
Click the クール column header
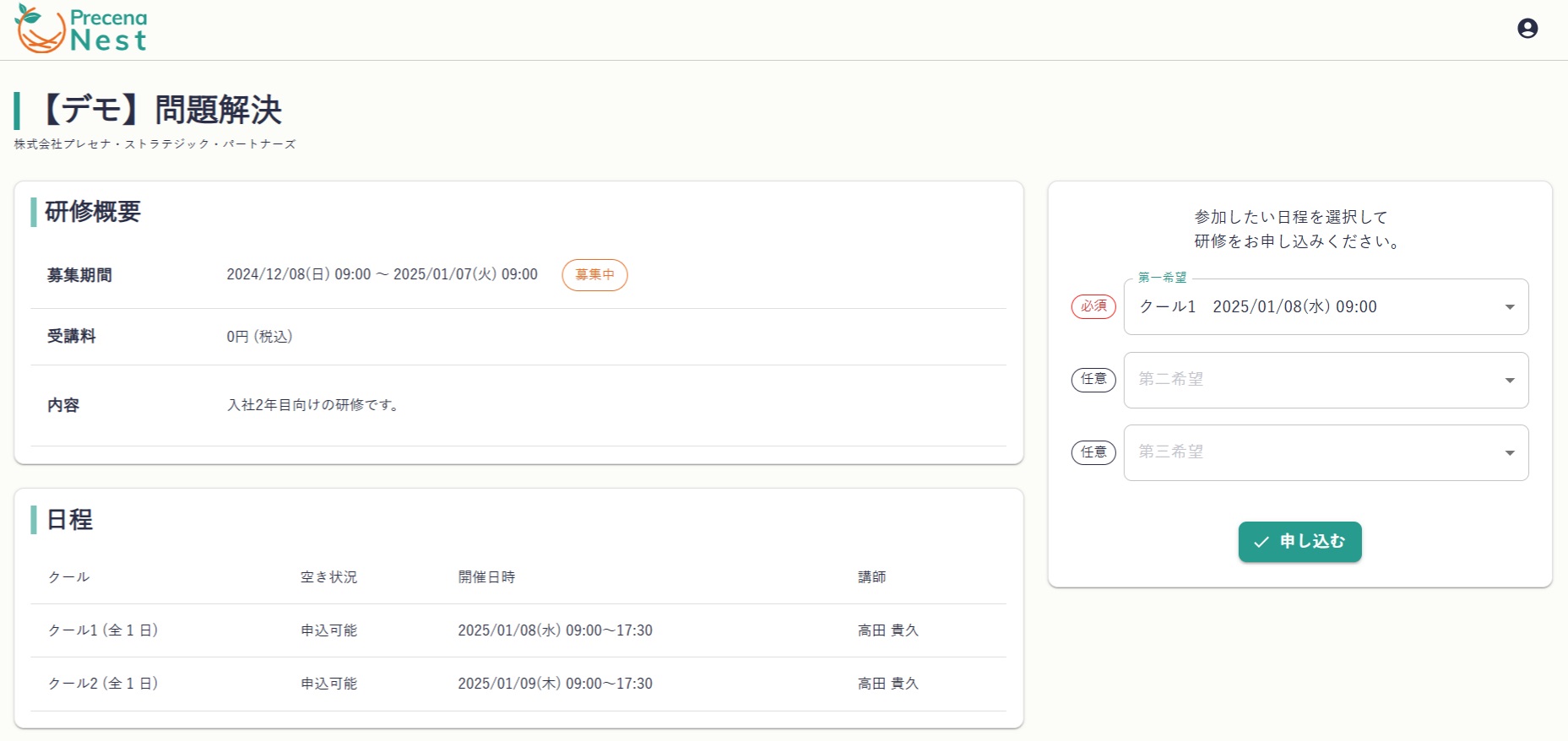(68, 577)
